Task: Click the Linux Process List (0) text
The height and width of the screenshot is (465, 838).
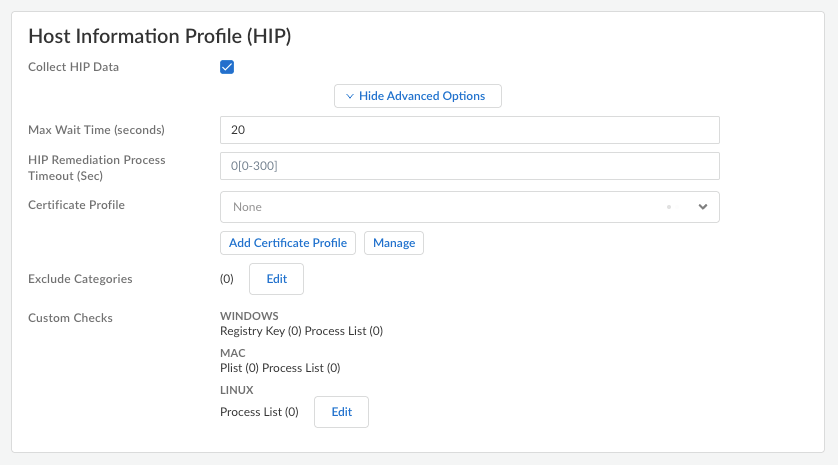Action: (x=259, y=412)
